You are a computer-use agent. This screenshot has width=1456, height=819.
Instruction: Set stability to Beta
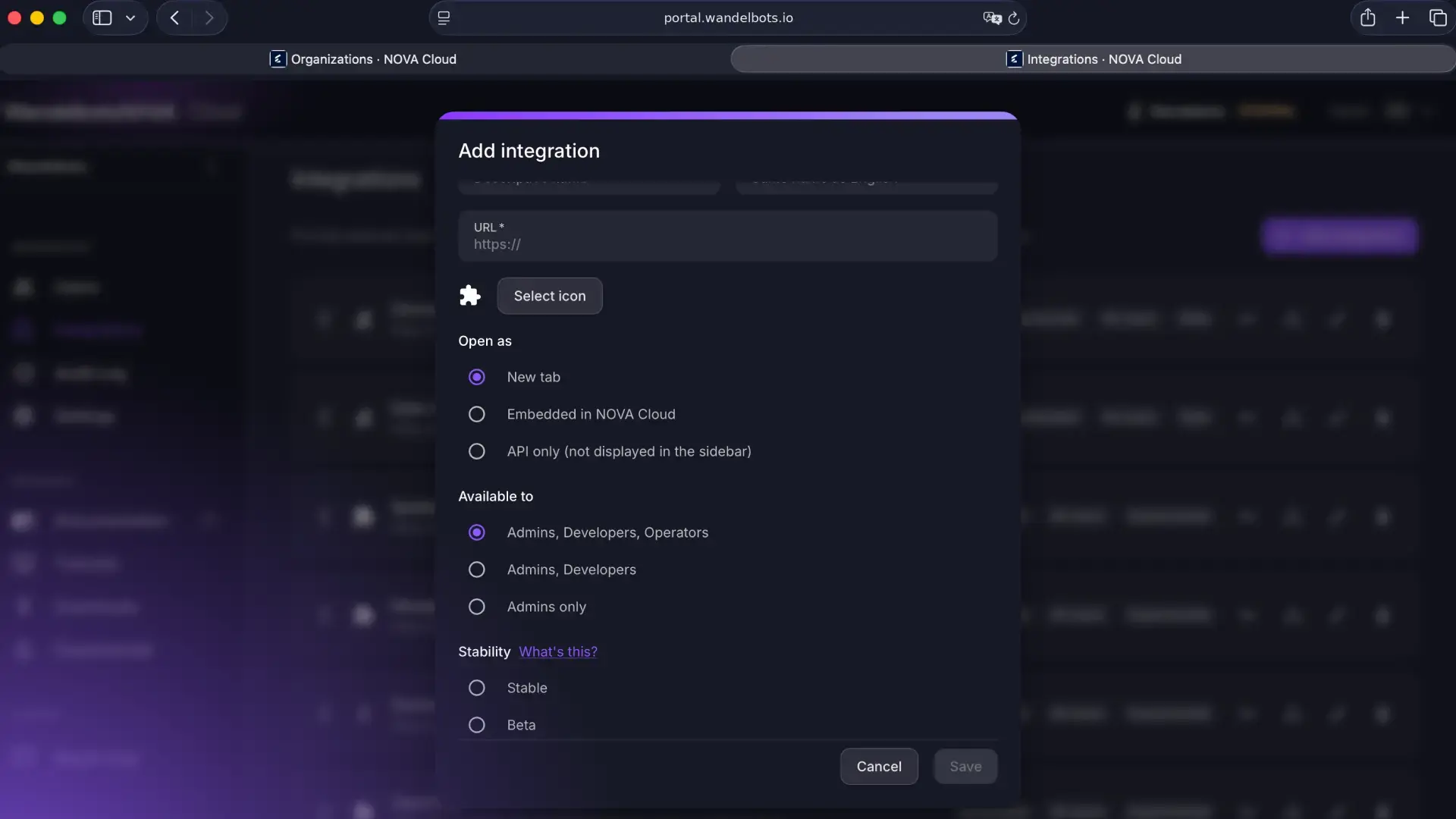[476, 725]
